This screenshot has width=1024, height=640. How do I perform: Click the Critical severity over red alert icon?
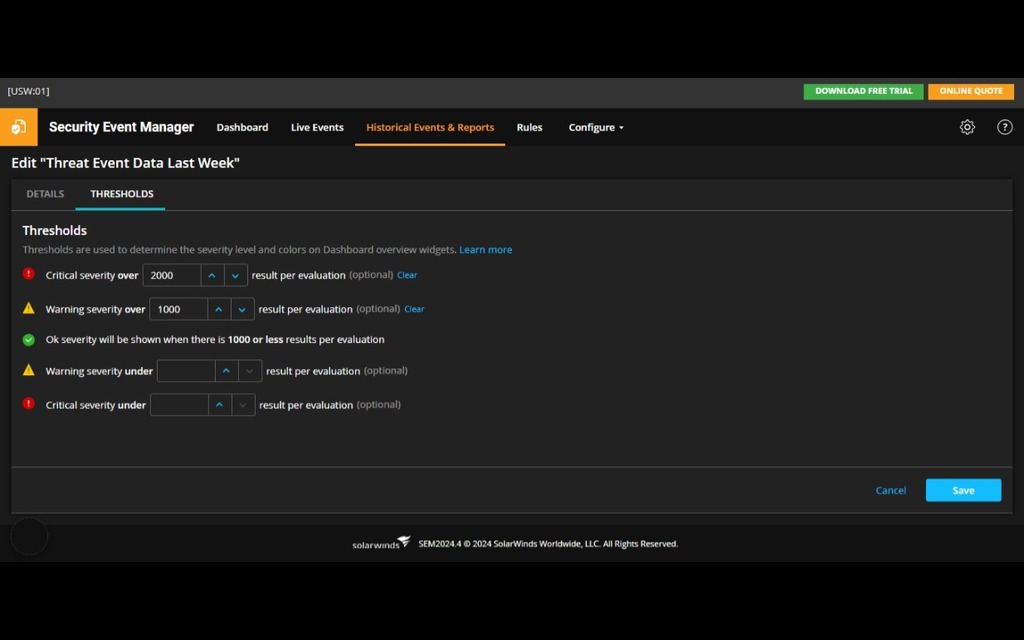point(29,273)
